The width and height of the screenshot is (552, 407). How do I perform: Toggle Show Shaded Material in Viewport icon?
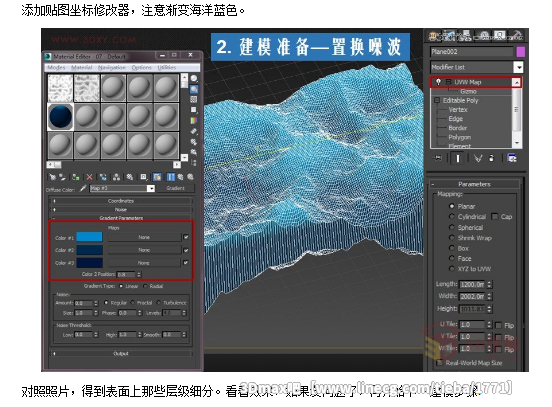[157, 177]
